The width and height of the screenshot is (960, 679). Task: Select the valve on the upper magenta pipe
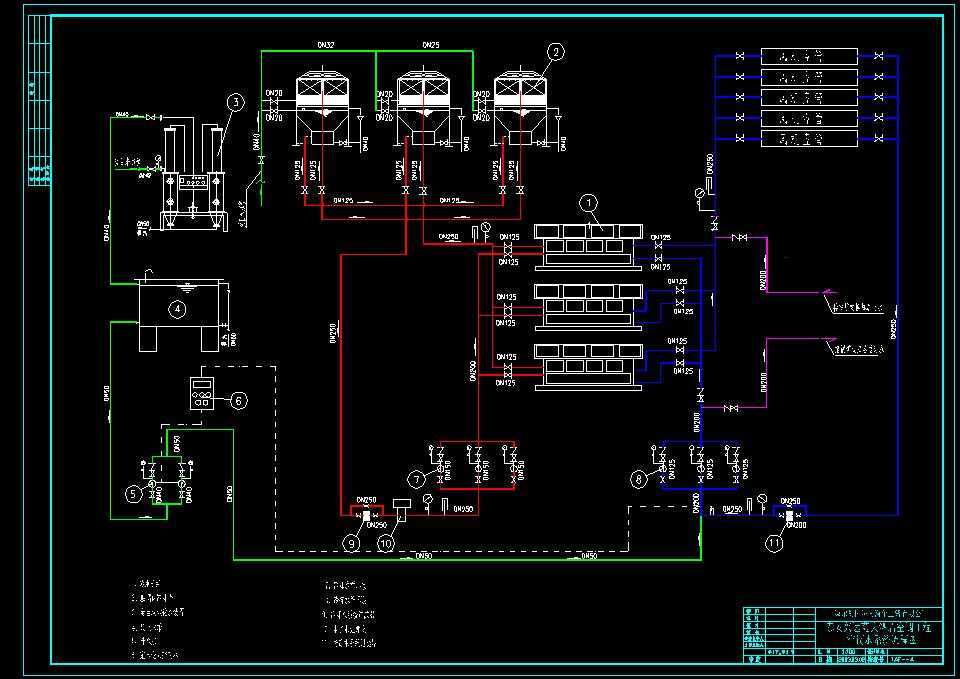coord(740,237)
